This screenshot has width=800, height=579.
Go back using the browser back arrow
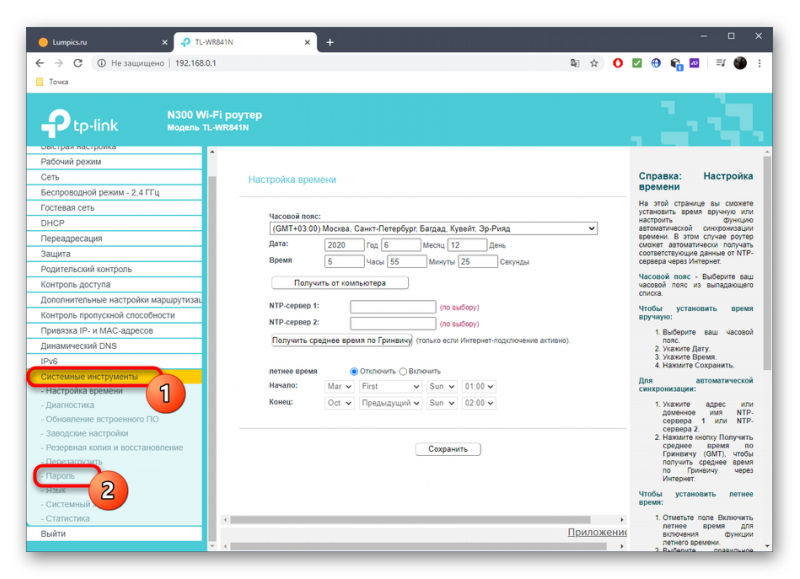pyautogui.click(x=40, y=63)
